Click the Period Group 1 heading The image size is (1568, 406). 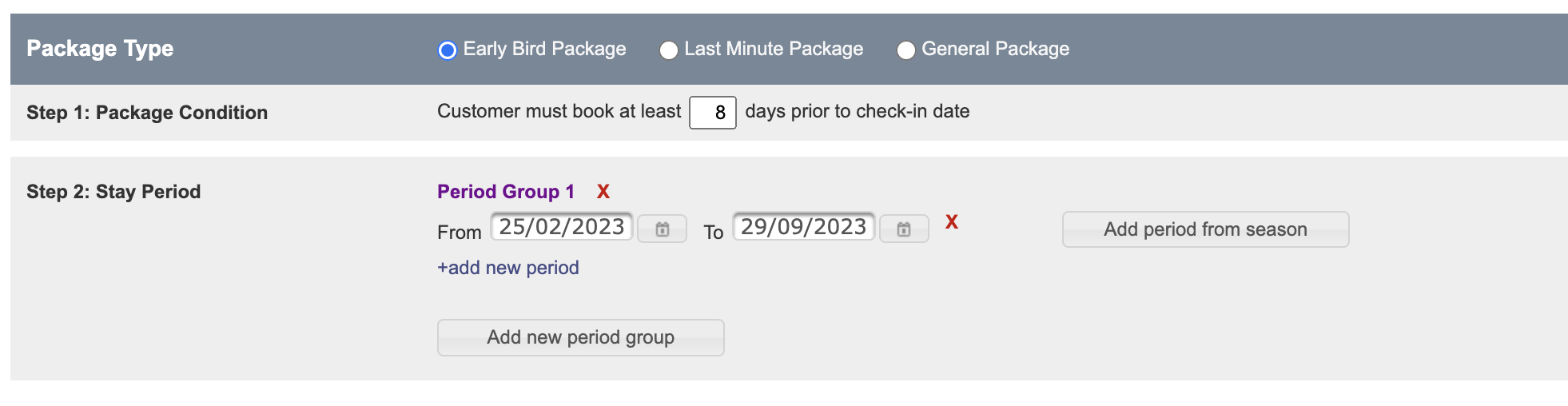tap(506, 192)
